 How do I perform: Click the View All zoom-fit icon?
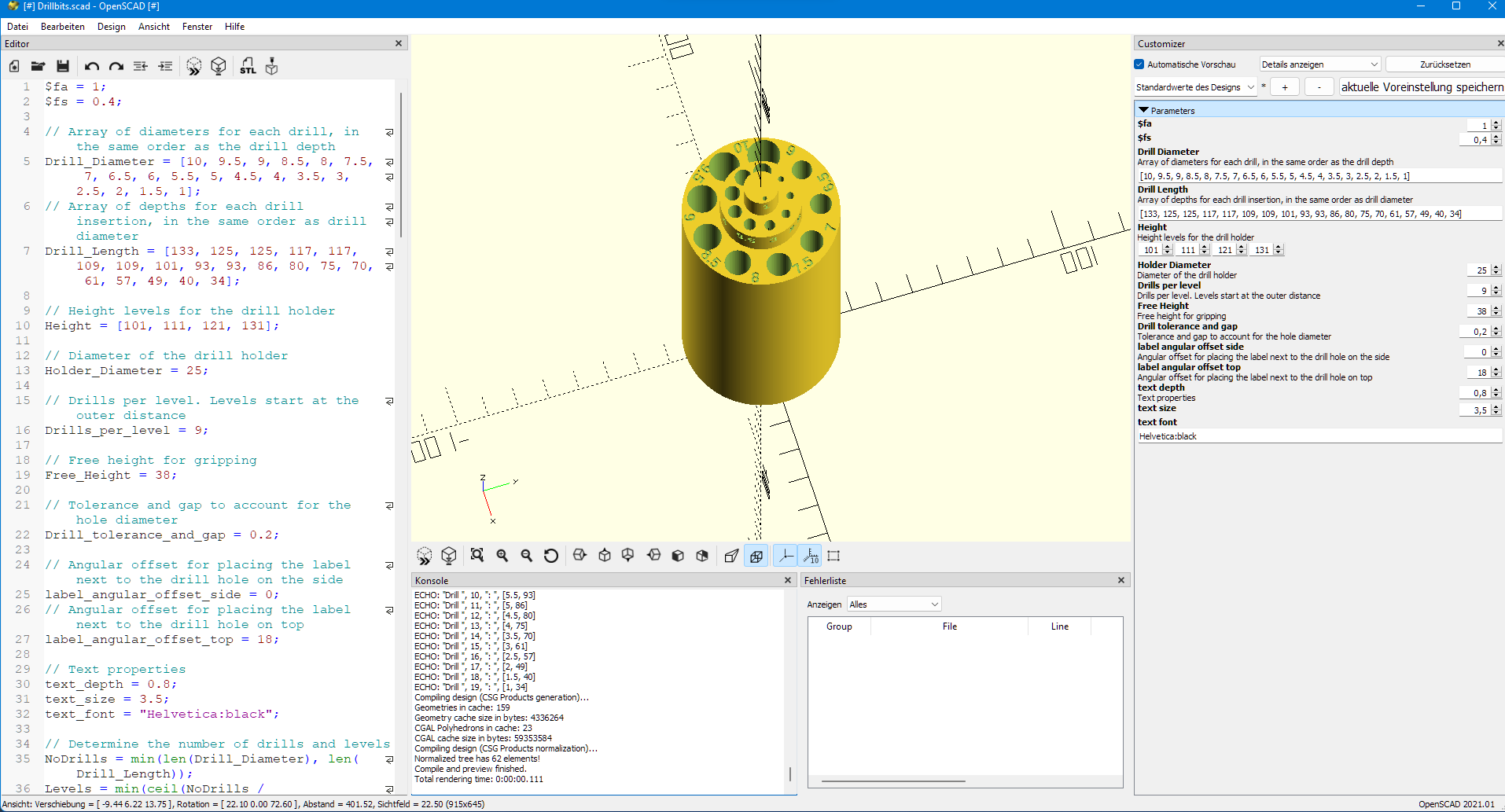[477, 556]
